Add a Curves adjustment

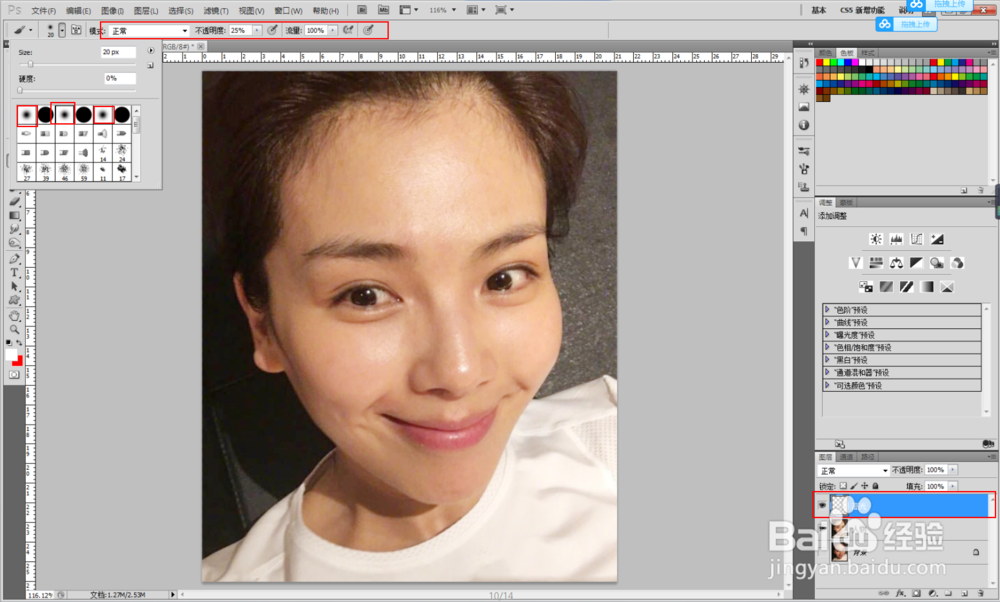917,239
